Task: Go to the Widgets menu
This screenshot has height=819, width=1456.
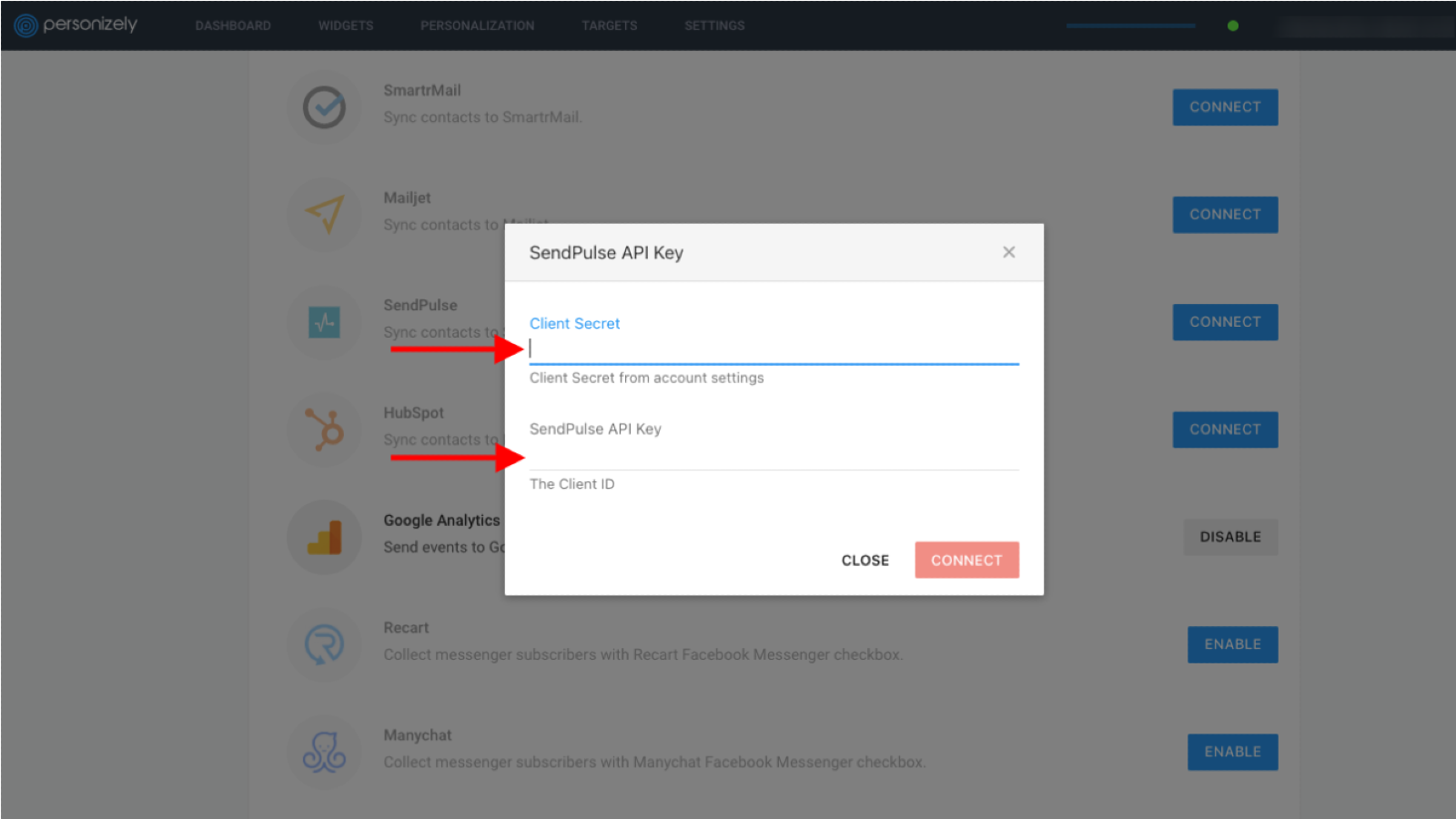Action: [346, 25]
